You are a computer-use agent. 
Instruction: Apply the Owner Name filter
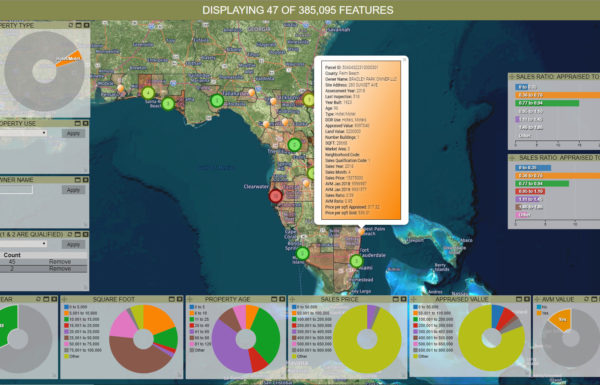(73, 190)
